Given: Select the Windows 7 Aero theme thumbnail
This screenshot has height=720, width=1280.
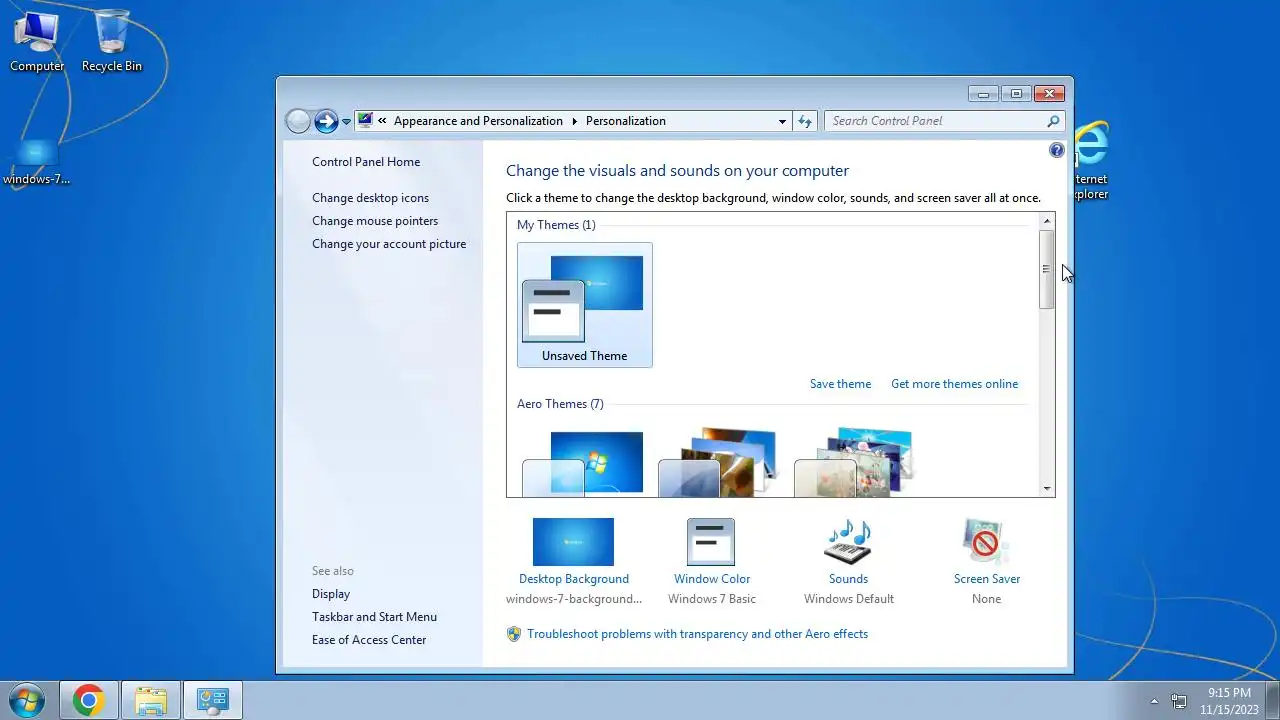Looking at the screenshot, I should point(585,463).
